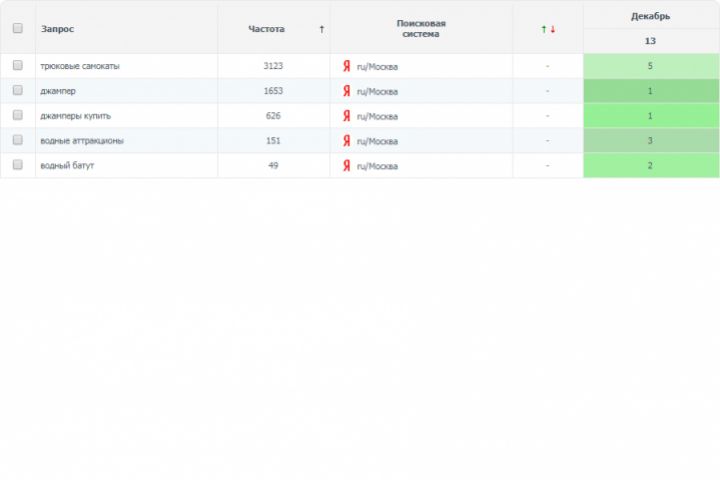Screen dimensions: 720x480
Task: Click ru/Москва in водный батут row
Action: point(377,166)
